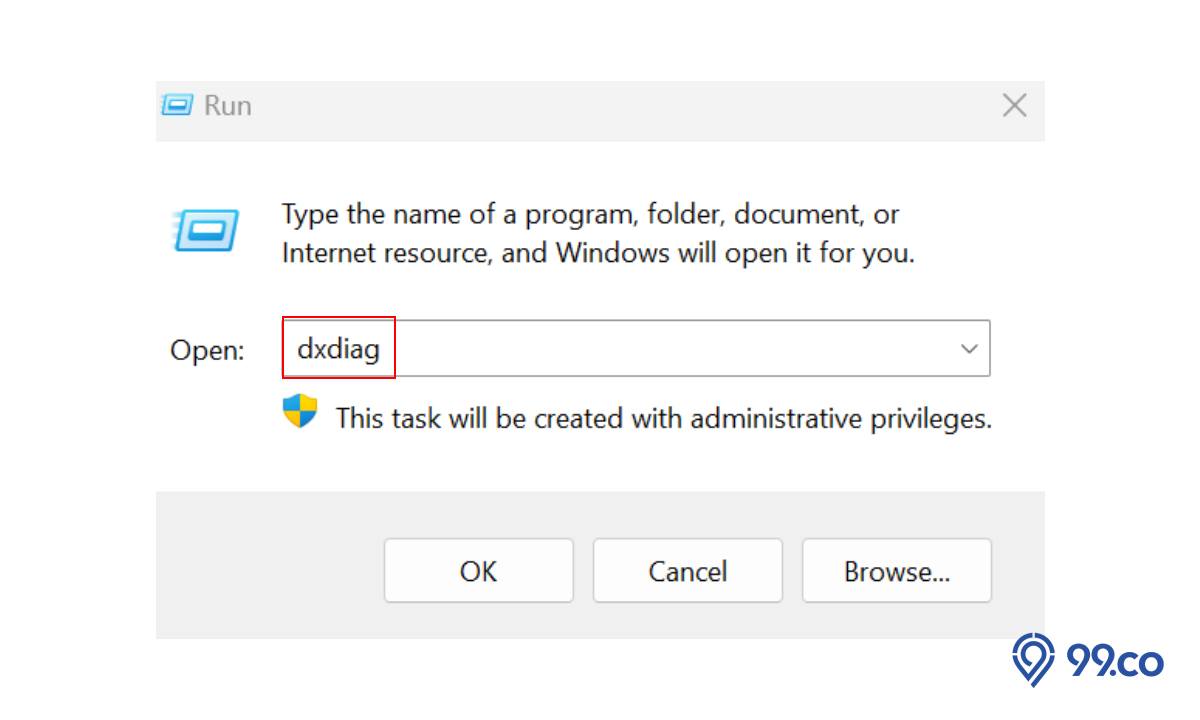This screenshot has height=720, width=1200.
Task: Click the "Run" title text
Action: (x=228, y=105)
